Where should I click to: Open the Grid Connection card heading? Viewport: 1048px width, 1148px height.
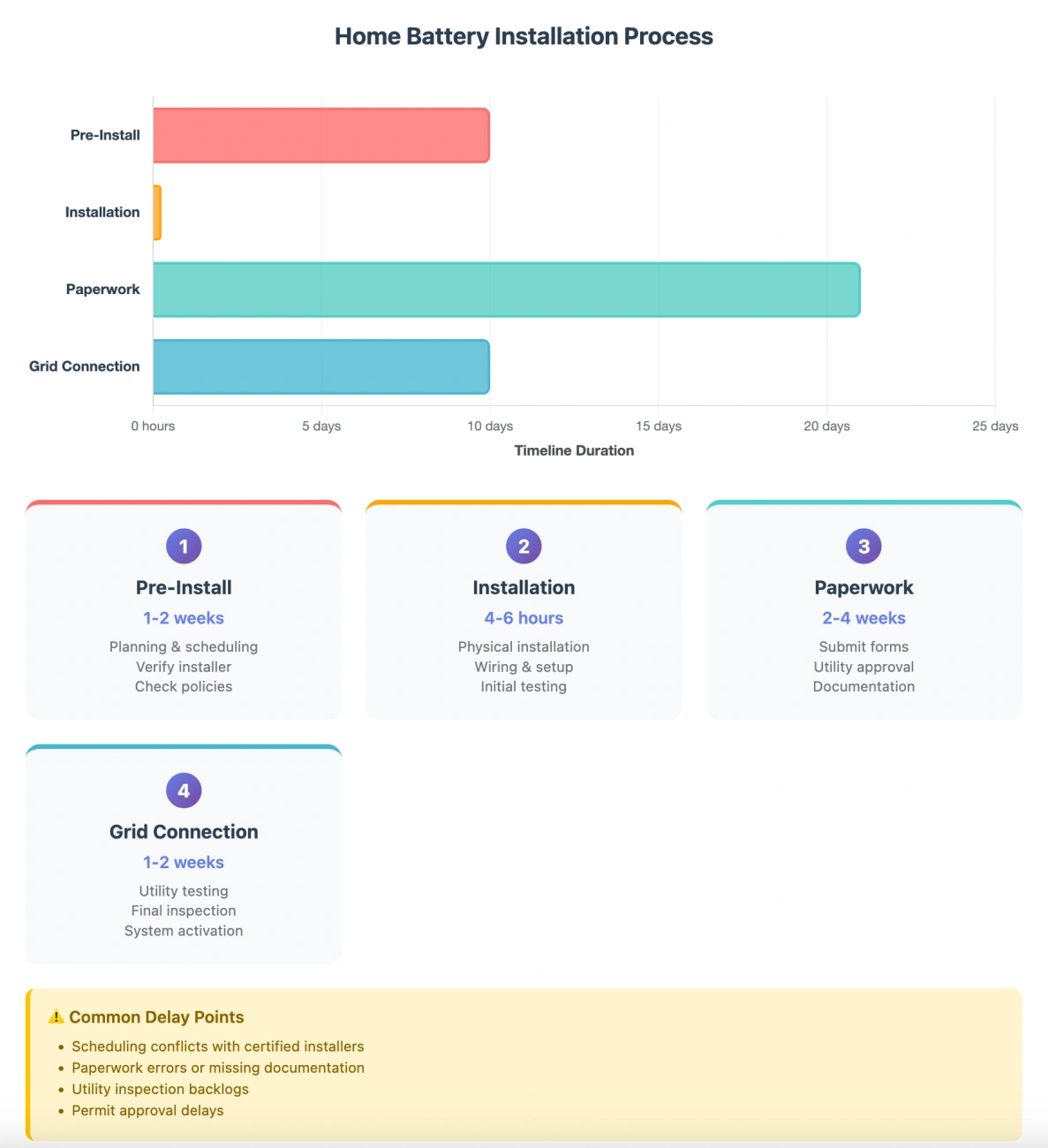184,832
